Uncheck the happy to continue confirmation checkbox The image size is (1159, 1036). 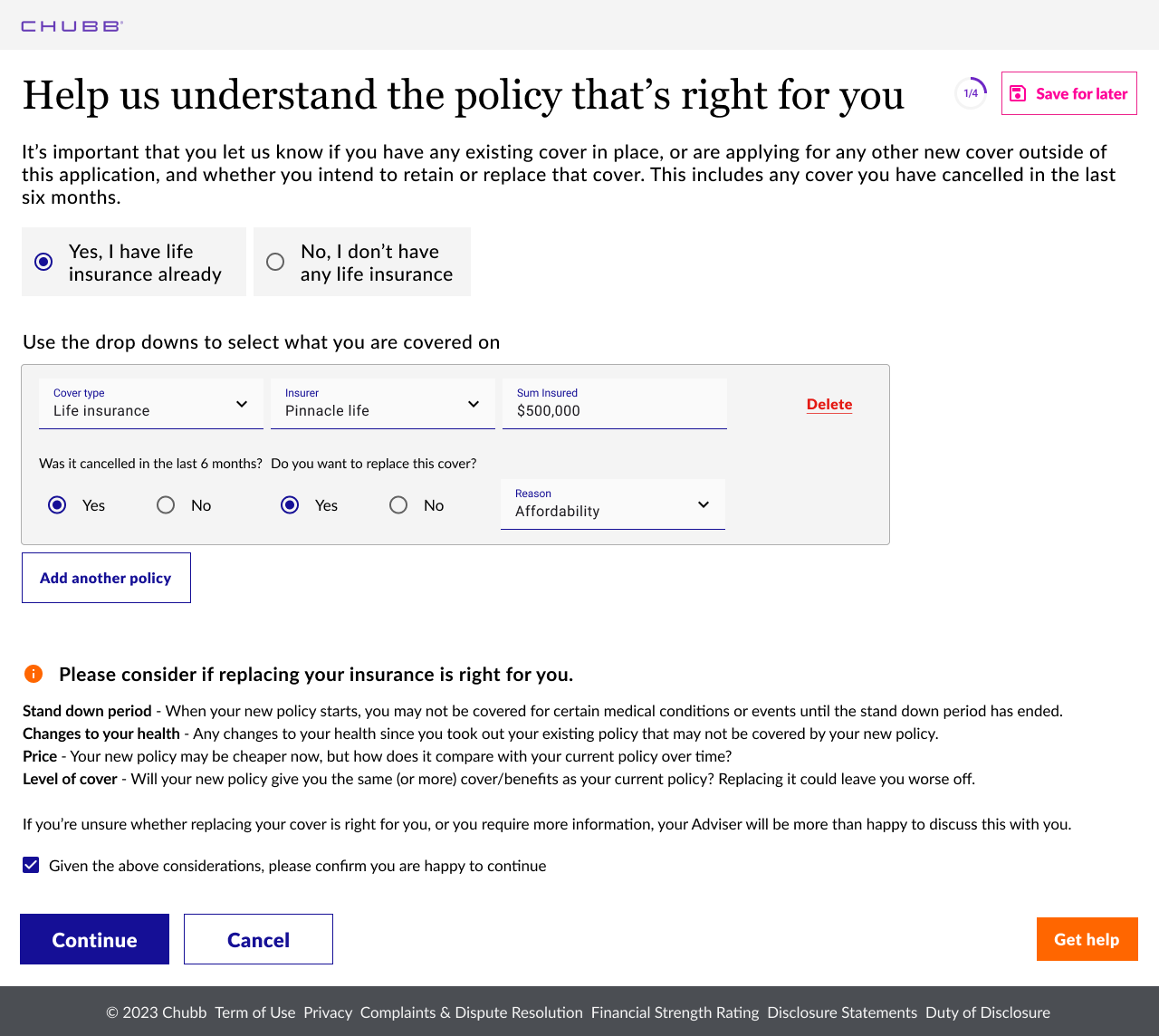(31, 865)
